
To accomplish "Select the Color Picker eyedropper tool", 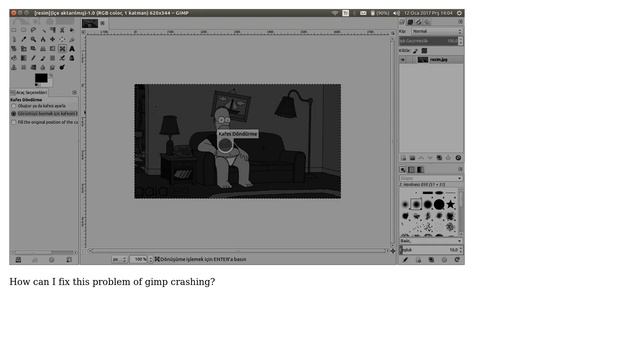I will click(24, 40).
